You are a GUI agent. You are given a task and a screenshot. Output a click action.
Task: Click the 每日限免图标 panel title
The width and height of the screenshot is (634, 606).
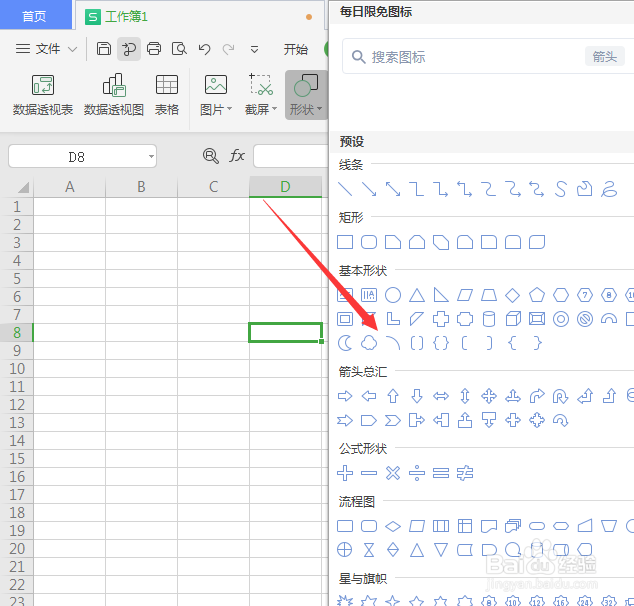(376, 12)
